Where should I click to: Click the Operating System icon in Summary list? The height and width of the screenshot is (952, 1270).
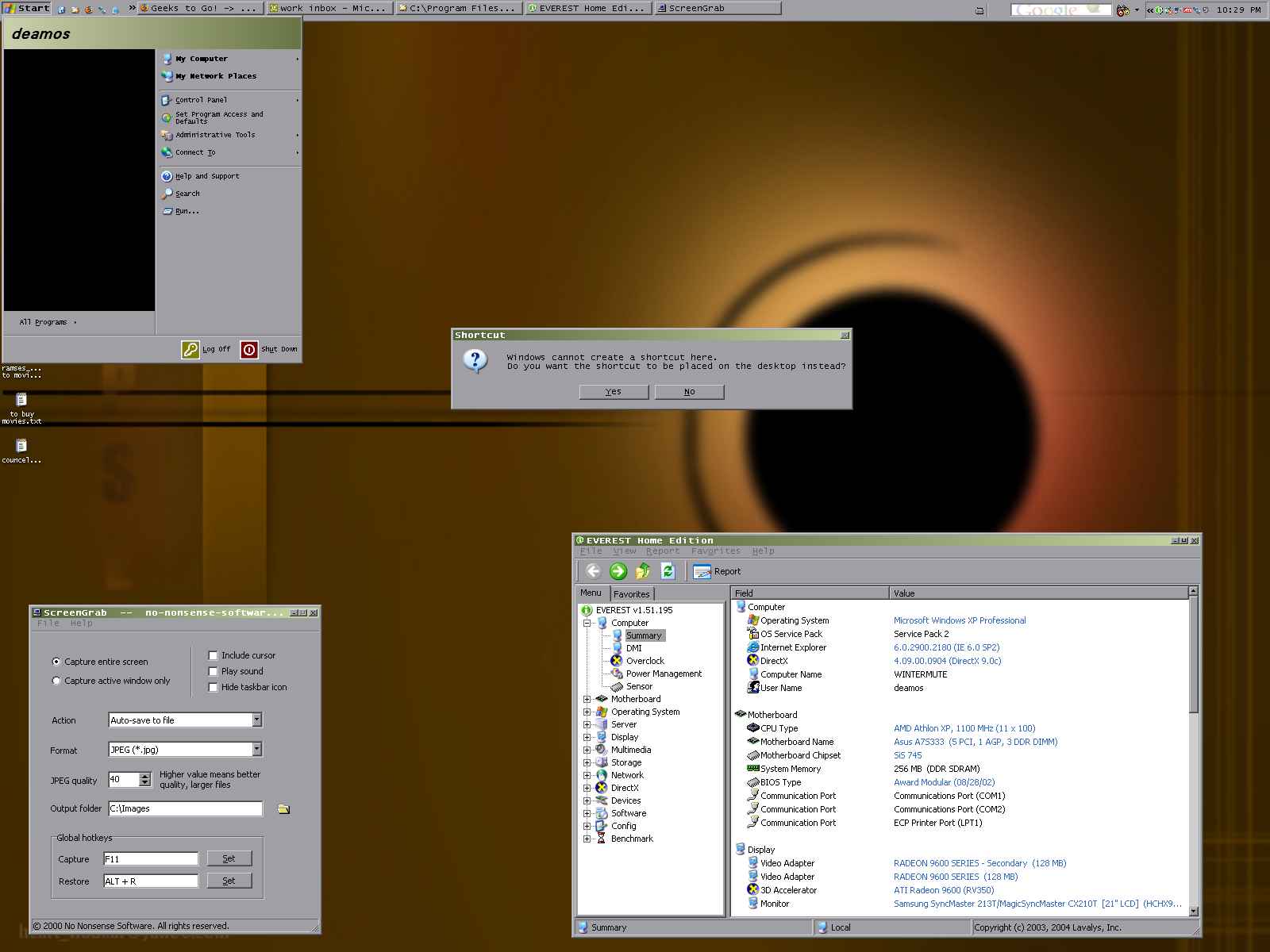coord(753,620)
